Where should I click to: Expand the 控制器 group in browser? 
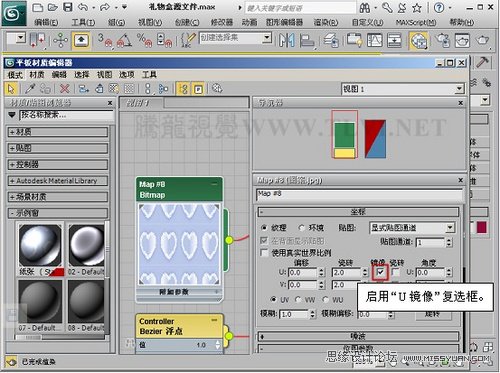tap(58, 164)
